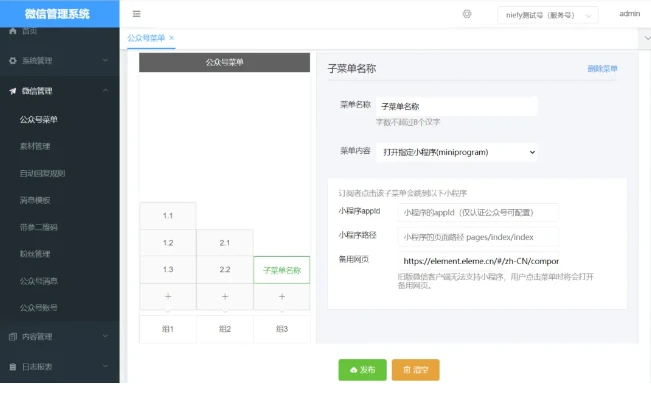Click the 系统管理 gear icon

pos(12,61)
